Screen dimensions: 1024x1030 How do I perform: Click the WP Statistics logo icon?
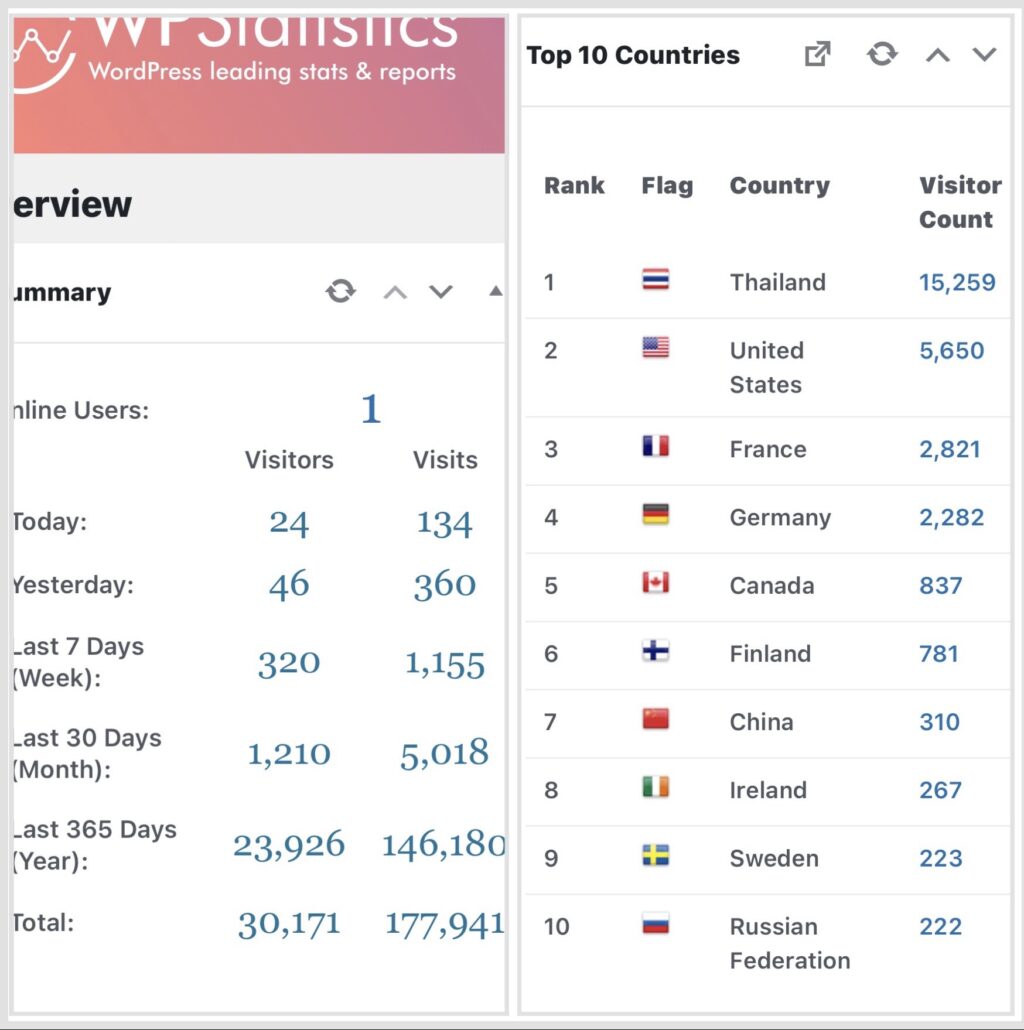pos(42,55)
